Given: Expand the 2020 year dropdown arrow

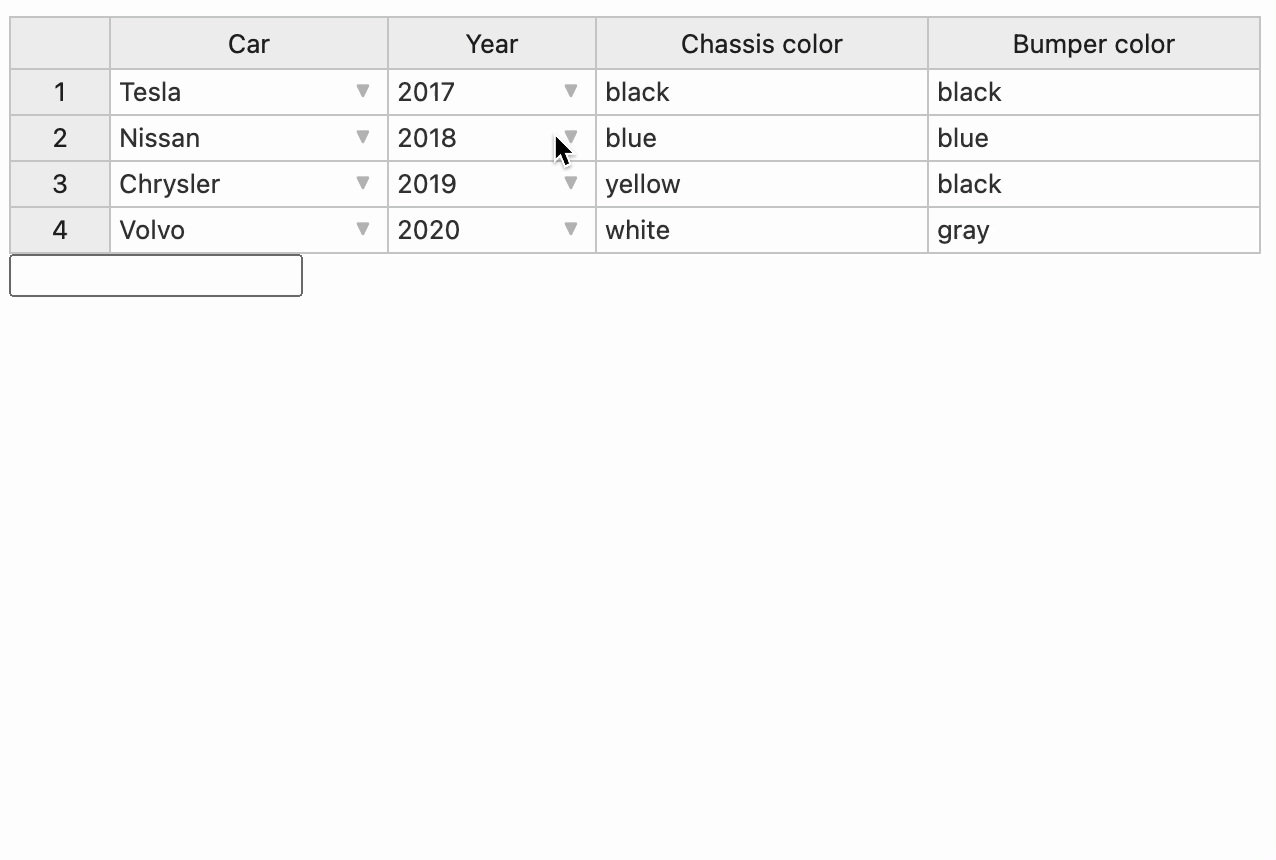Looking at the screenshot, I should [571, 229].
